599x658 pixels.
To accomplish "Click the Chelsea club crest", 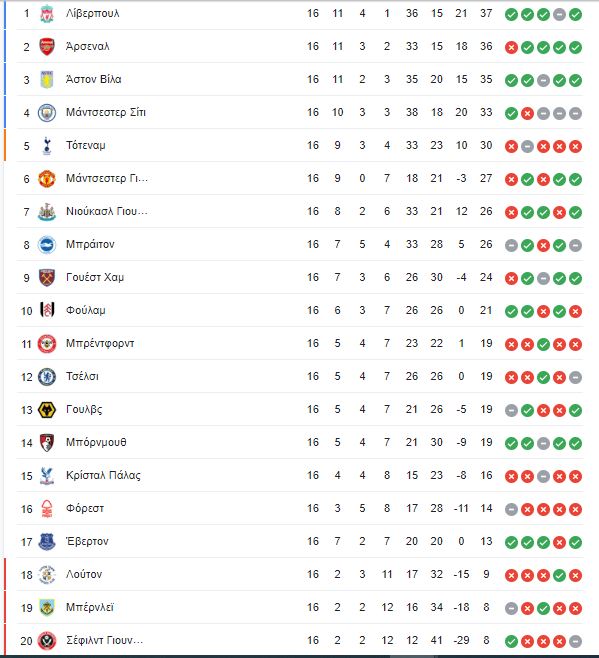I will coord(47,377).
